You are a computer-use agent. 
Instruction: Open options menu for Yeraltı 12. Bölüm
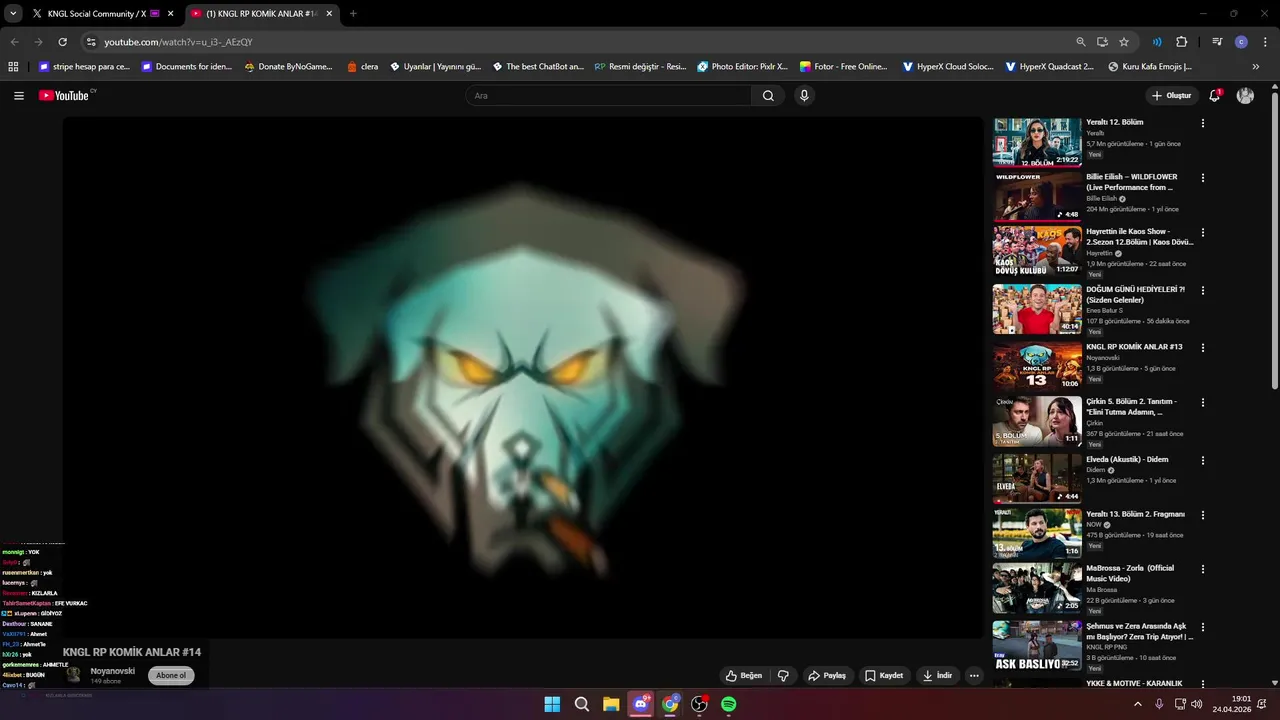click(1203, 123)
